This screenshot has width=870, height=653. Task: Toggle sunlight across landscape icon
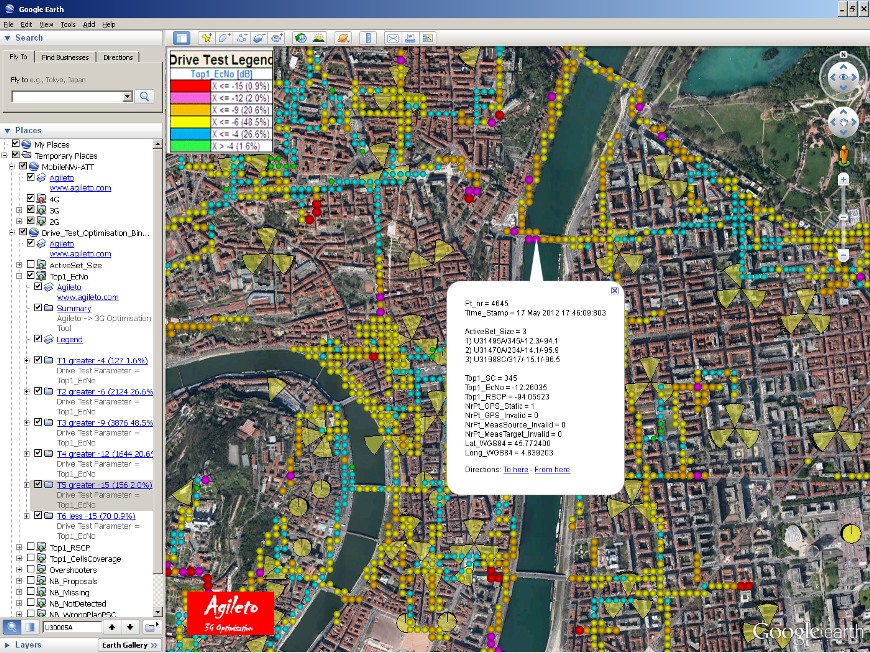[319, 38]
